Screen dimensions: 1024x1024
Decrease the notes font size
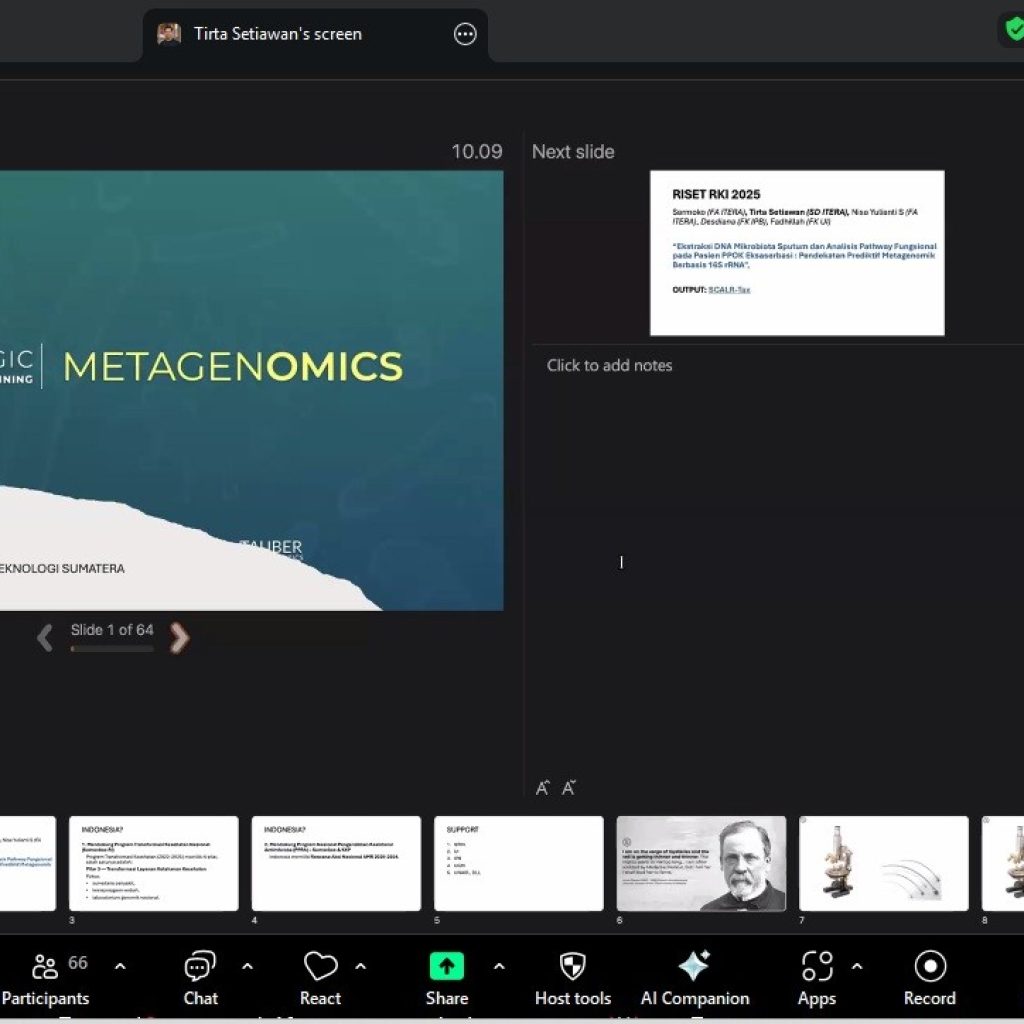(x=568, y=788)
